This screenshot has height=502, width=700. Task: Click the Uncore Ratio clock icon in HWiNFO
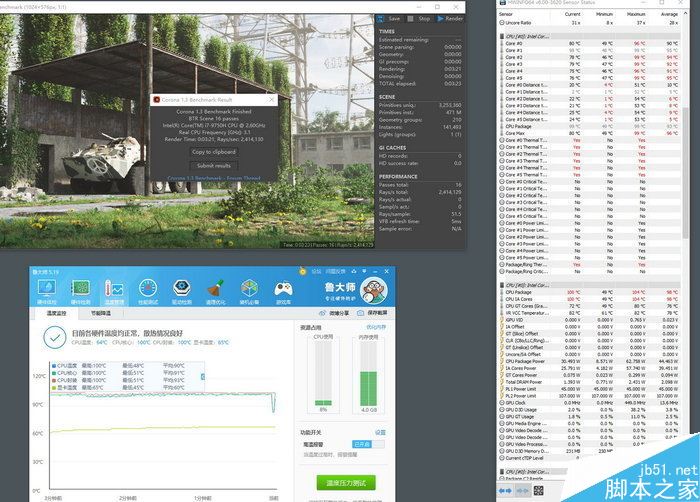[x=502, y=23]
